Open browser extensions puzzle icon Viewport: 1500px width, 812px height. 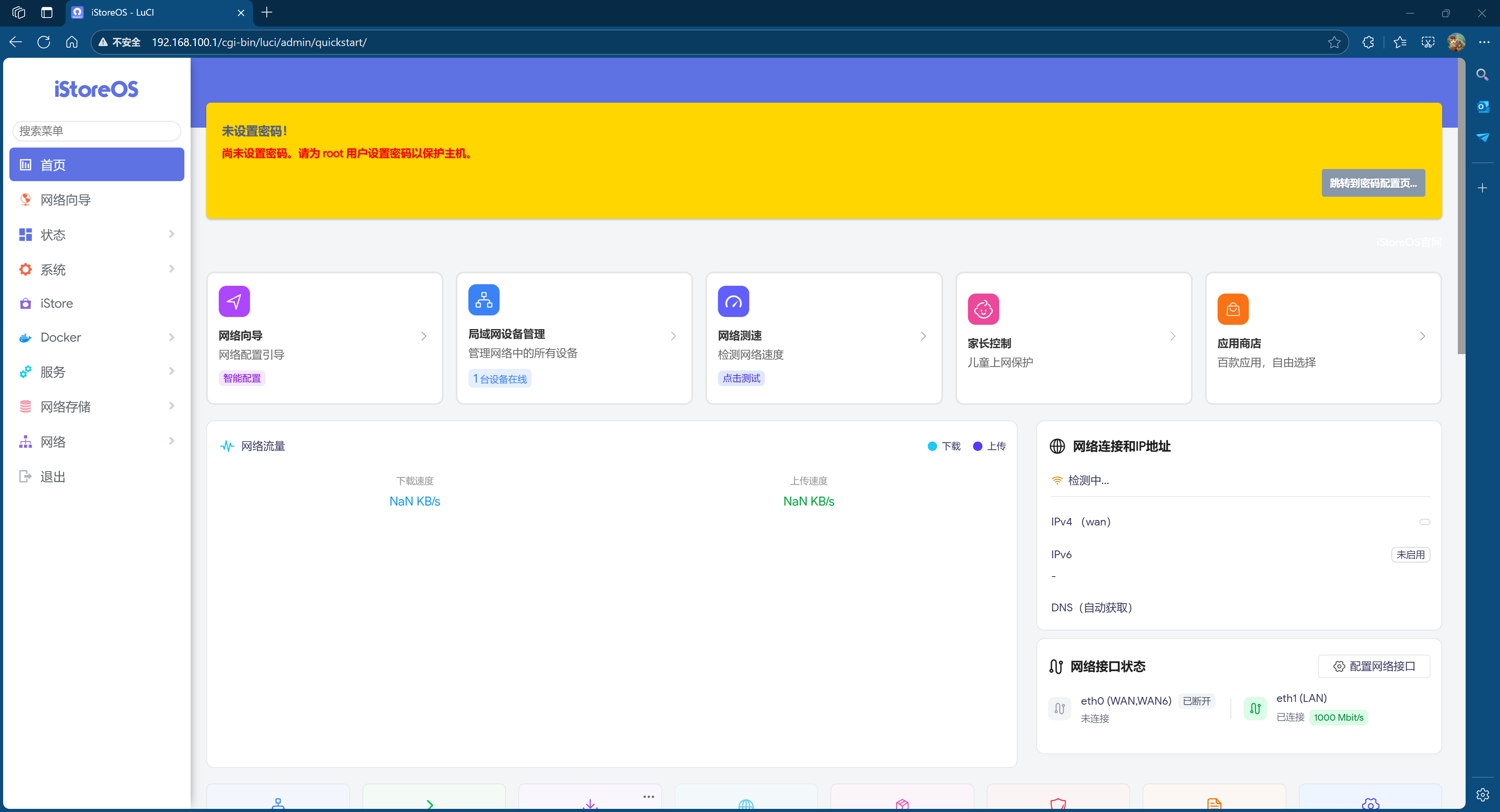tap(1368, 42)
